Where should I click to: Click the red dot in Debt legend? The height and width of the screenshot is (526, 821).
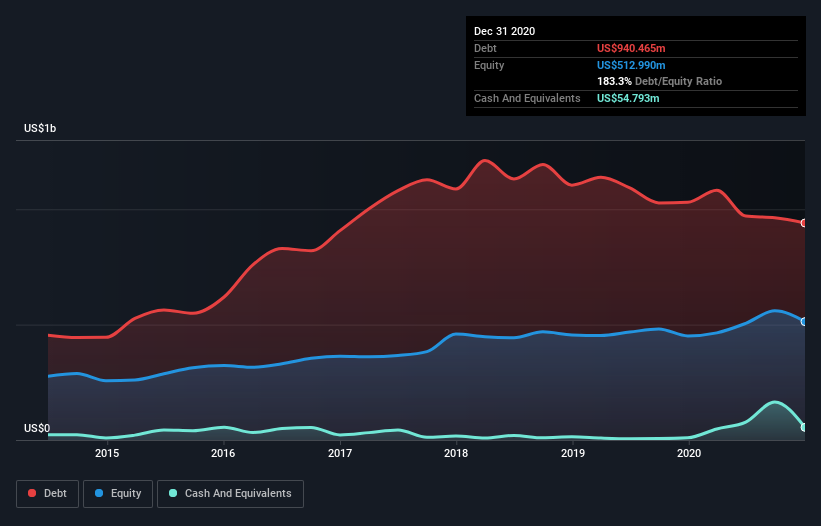[x=32, y=493]
